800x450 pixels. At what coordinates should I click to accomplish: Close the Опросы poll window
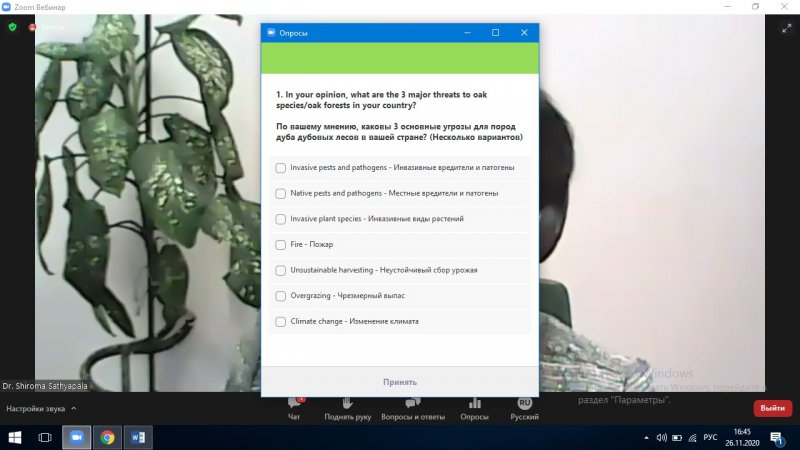524,33
